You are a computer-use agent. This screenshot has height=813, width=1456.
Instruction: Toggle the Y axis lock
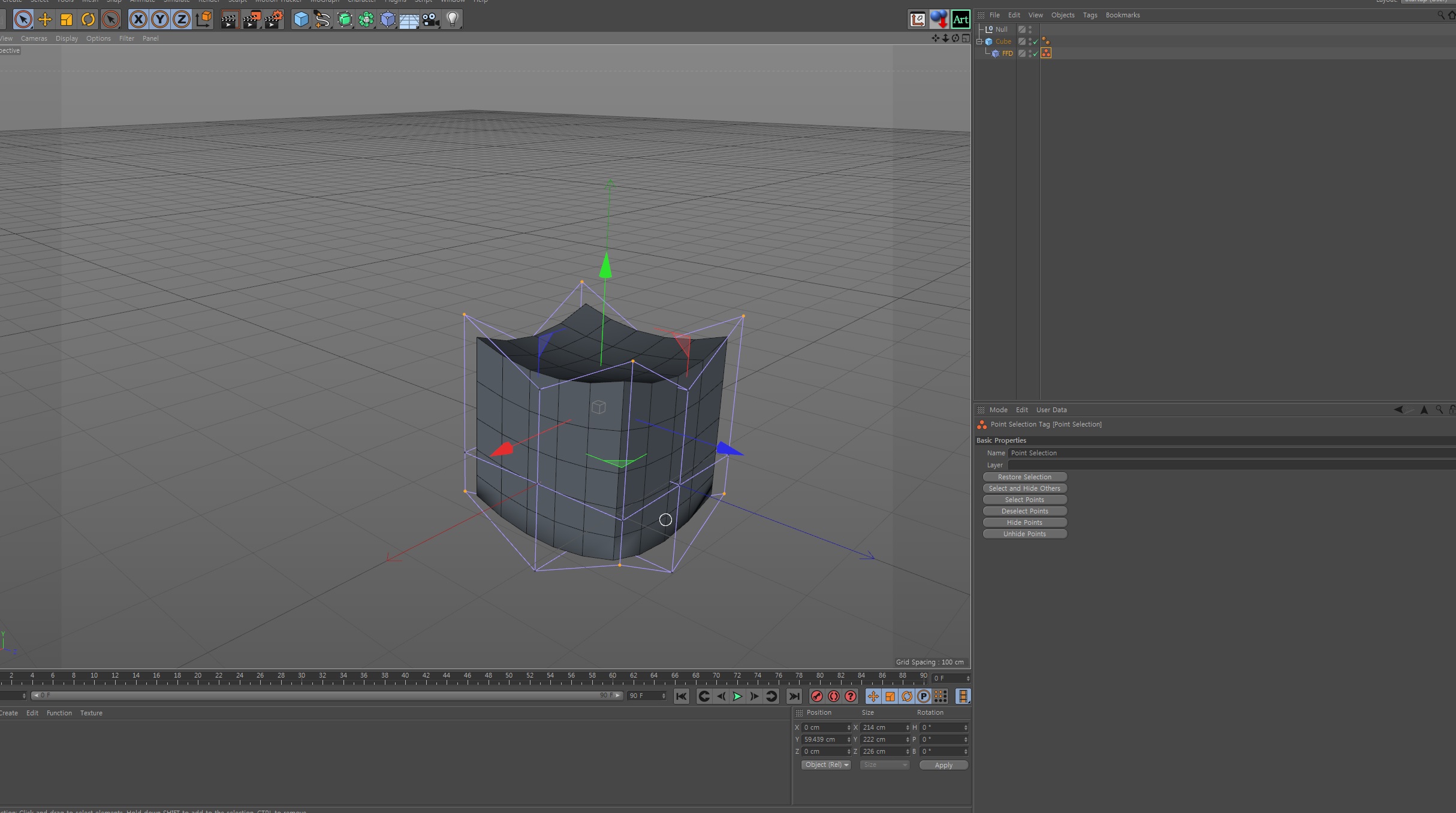(159, 20)
